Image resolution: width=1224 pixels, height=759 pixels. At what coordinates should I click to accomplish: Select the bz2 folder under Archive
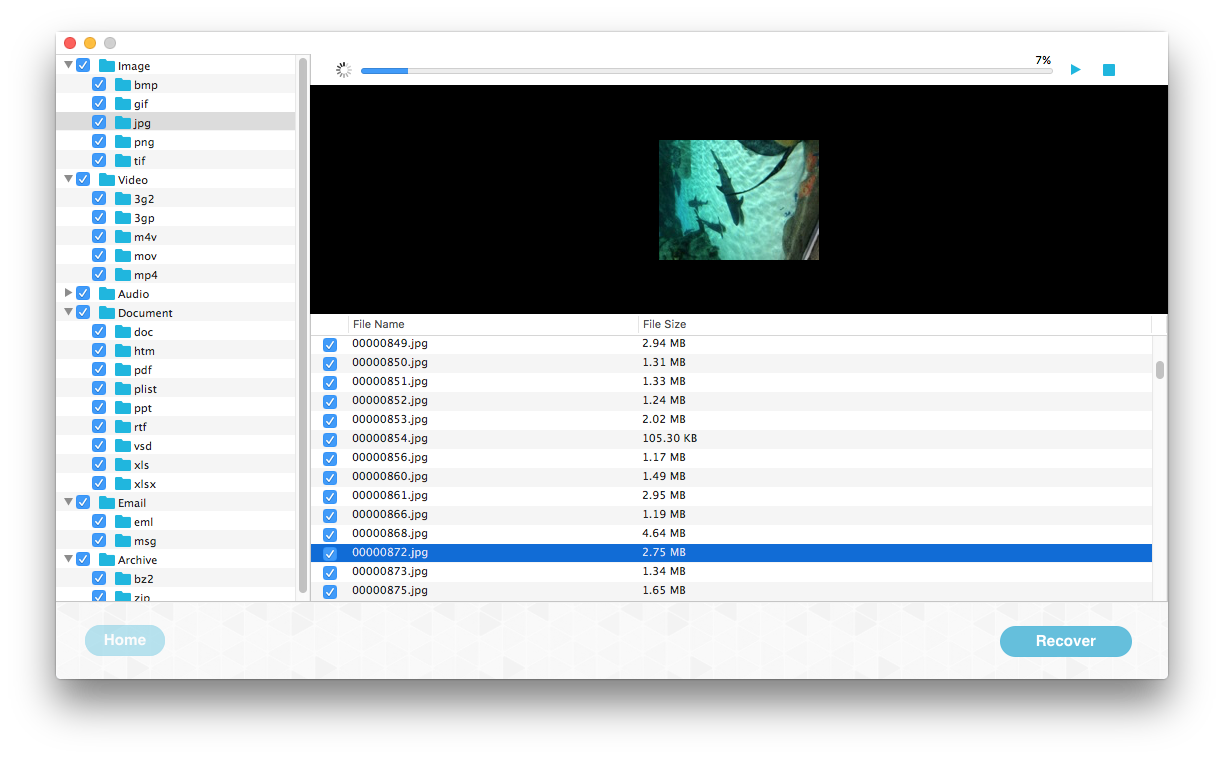pos(176,579)
